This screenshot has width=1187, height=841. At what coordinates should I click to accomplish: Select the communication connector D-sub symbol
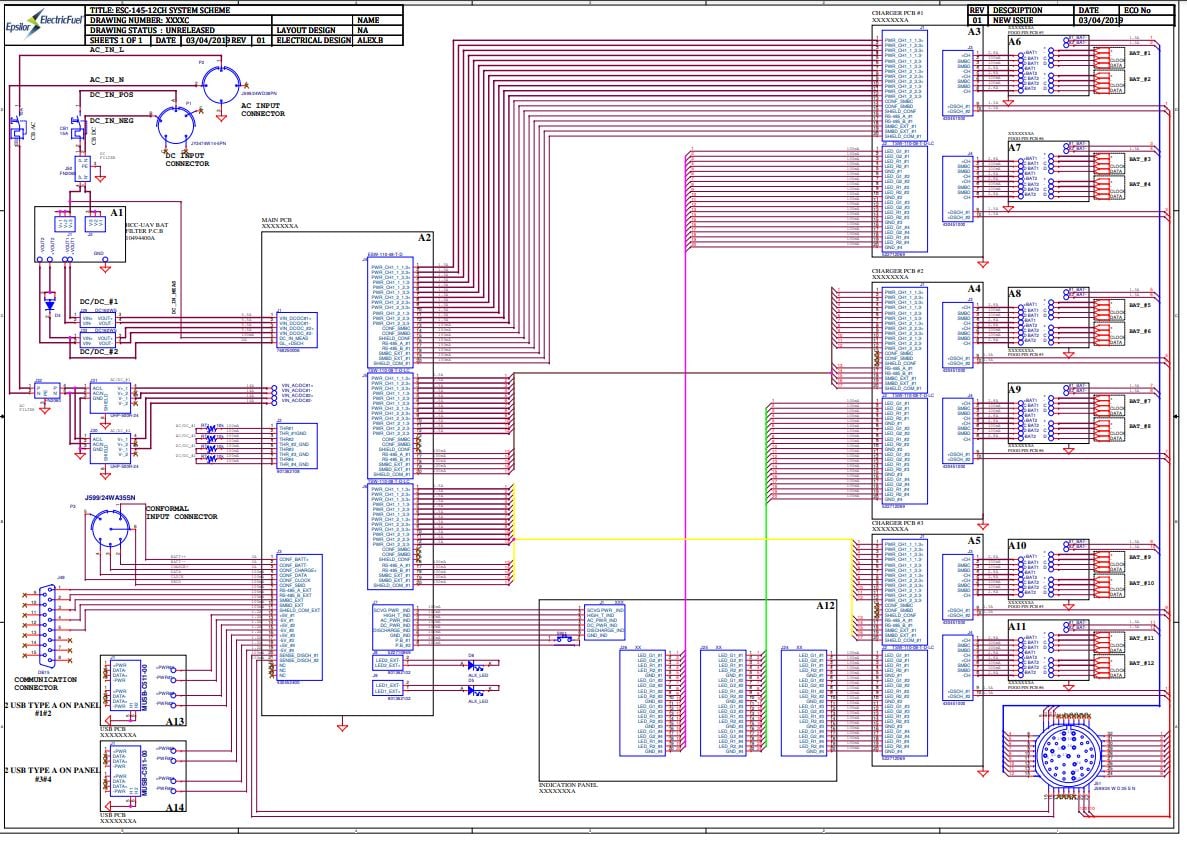(45, 623)
